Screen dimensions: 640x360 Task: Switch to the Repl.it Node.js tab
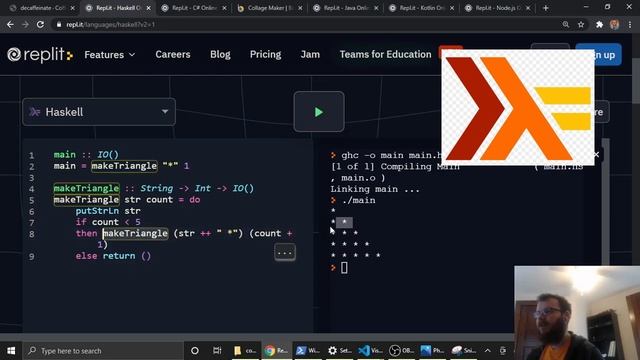click(498, 8)
